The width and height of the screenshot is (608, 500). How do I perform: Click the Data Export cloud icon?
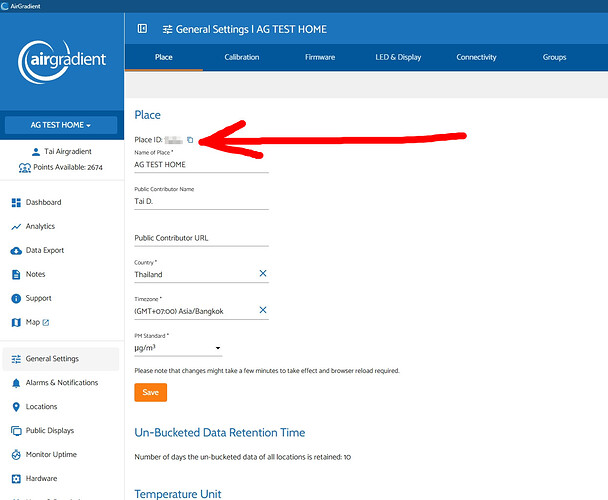tap(16, 251)
